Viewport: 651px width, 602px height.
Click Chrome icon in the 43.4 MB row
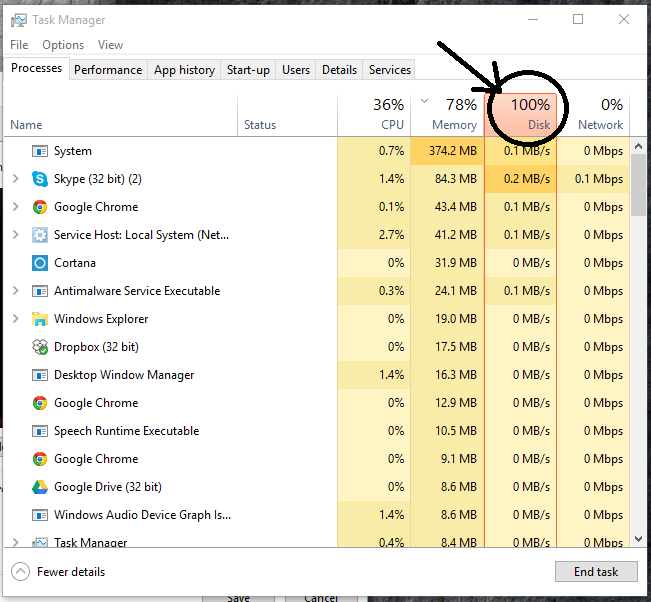(x=40, y=207)
